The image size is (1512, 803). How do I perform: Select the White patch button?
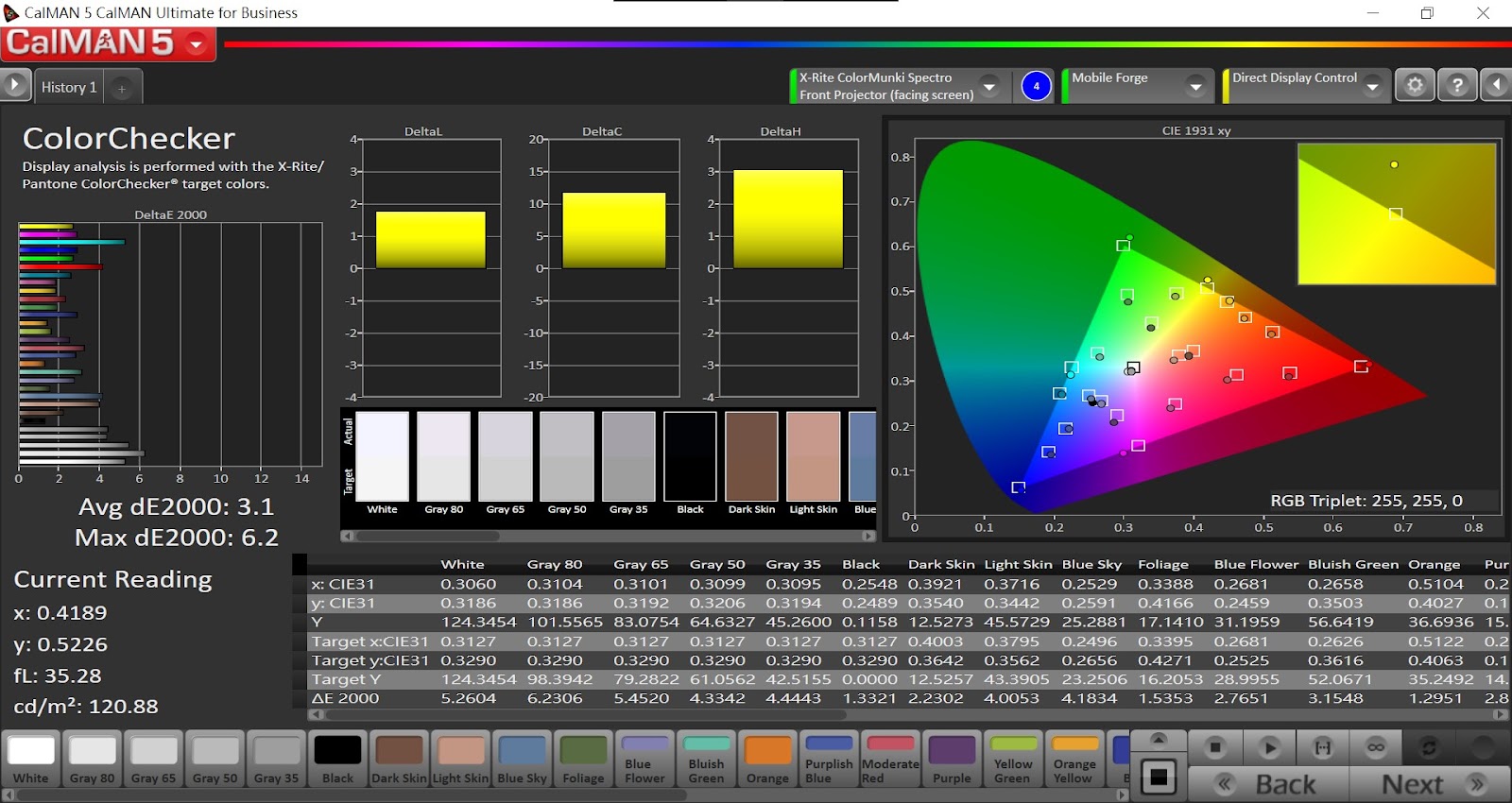30,759
